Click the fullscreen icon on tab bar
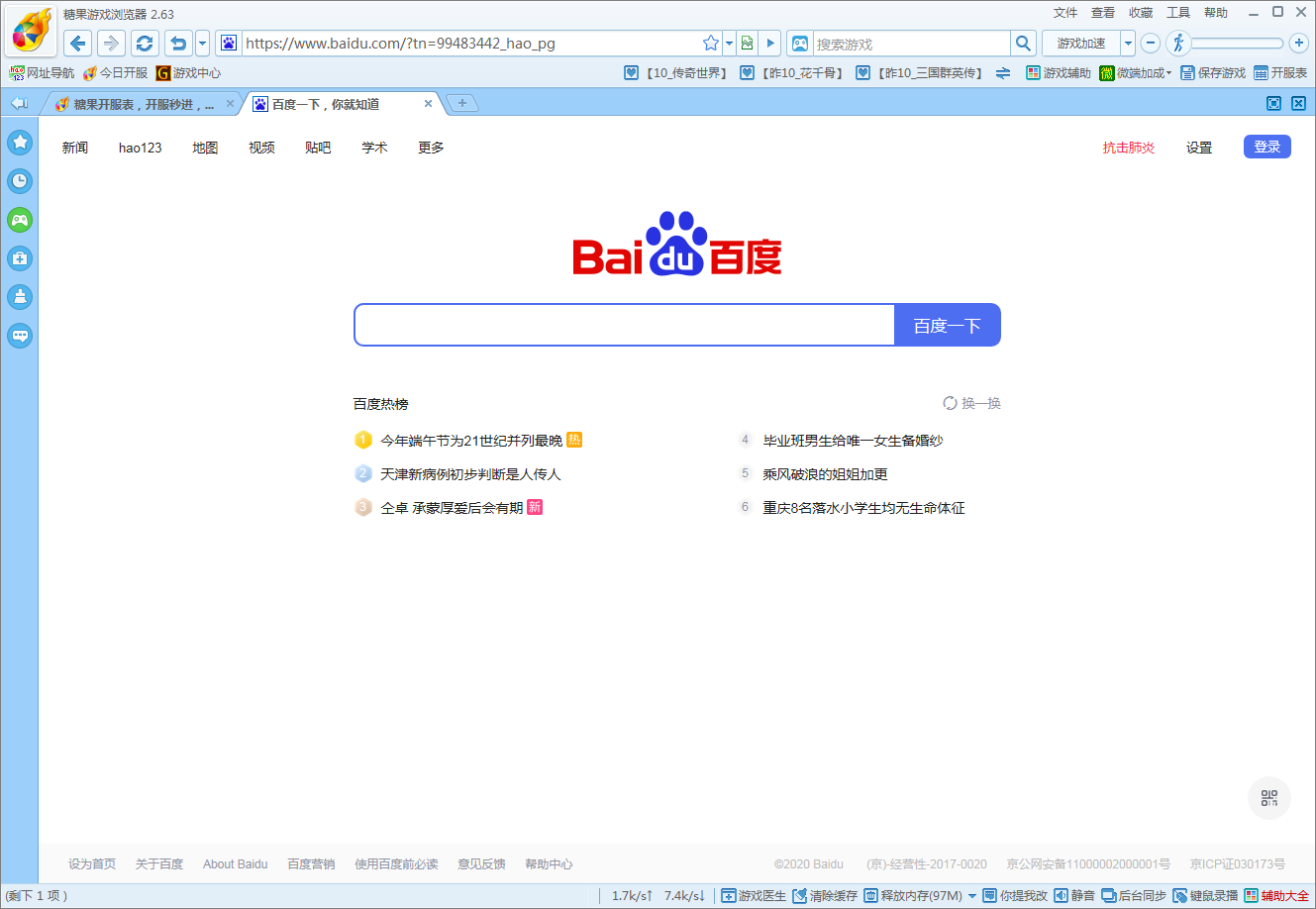The height and width of the screenshot is (909, 1316). (1274, 103)
